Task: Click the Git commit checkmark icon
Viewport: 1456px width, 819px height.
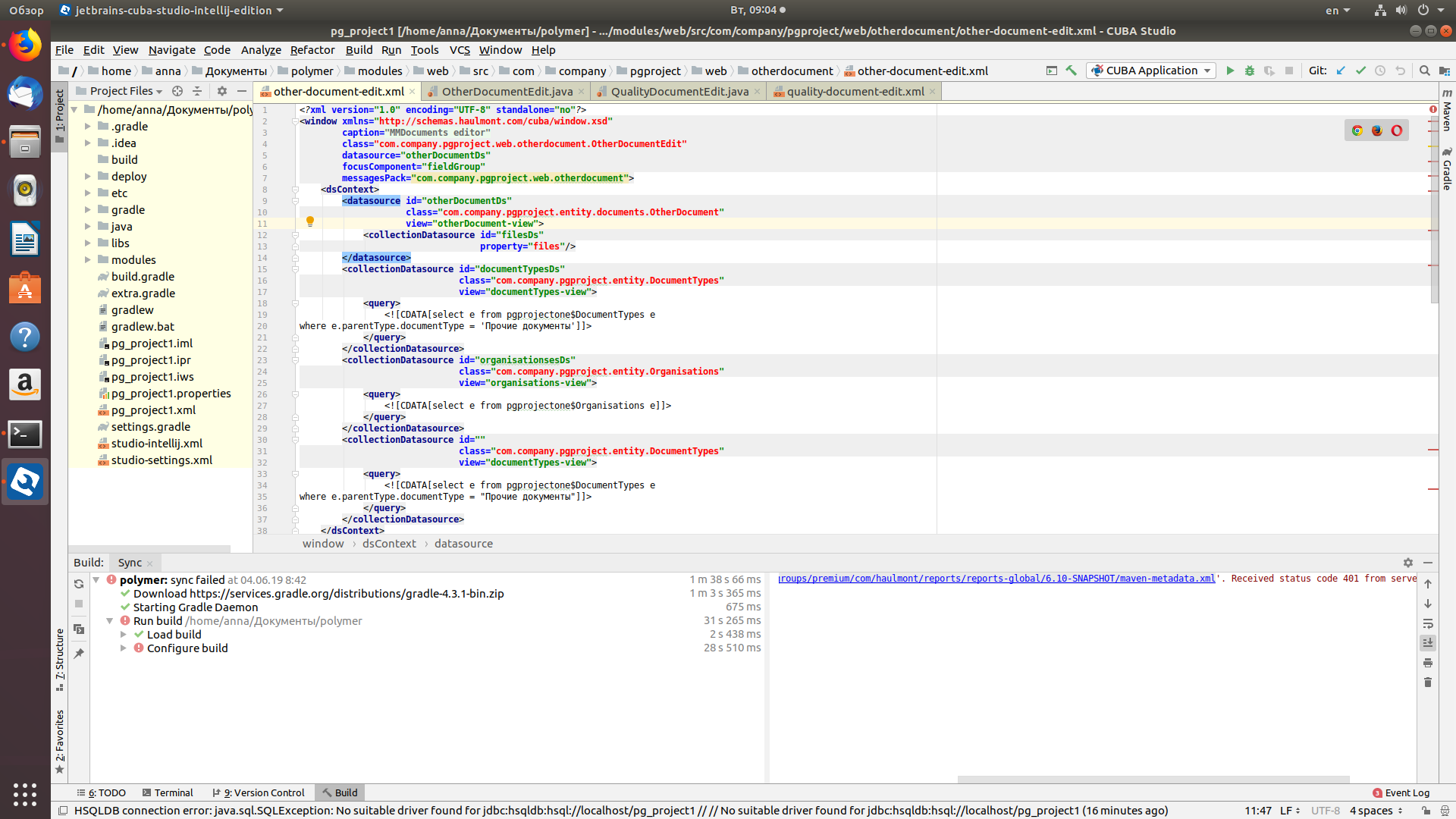Action: click(1361, 71)
